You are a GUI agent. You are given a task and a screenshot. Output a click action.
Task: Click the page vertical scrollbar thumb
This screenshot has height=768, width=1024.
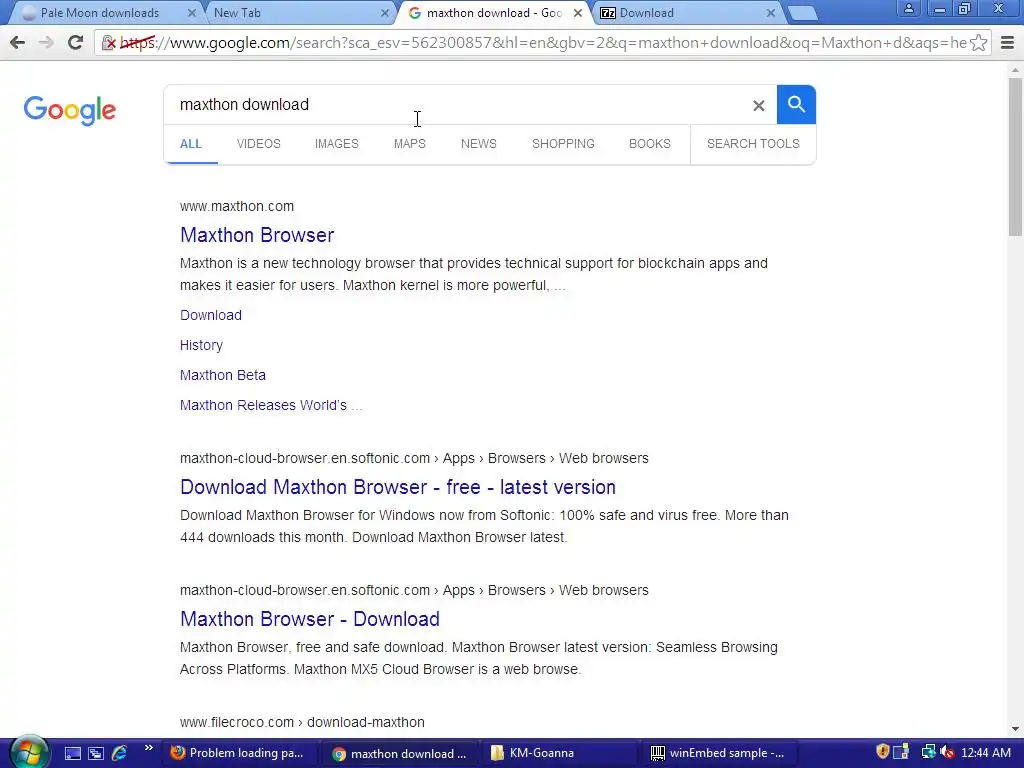tap(1015, 157)
